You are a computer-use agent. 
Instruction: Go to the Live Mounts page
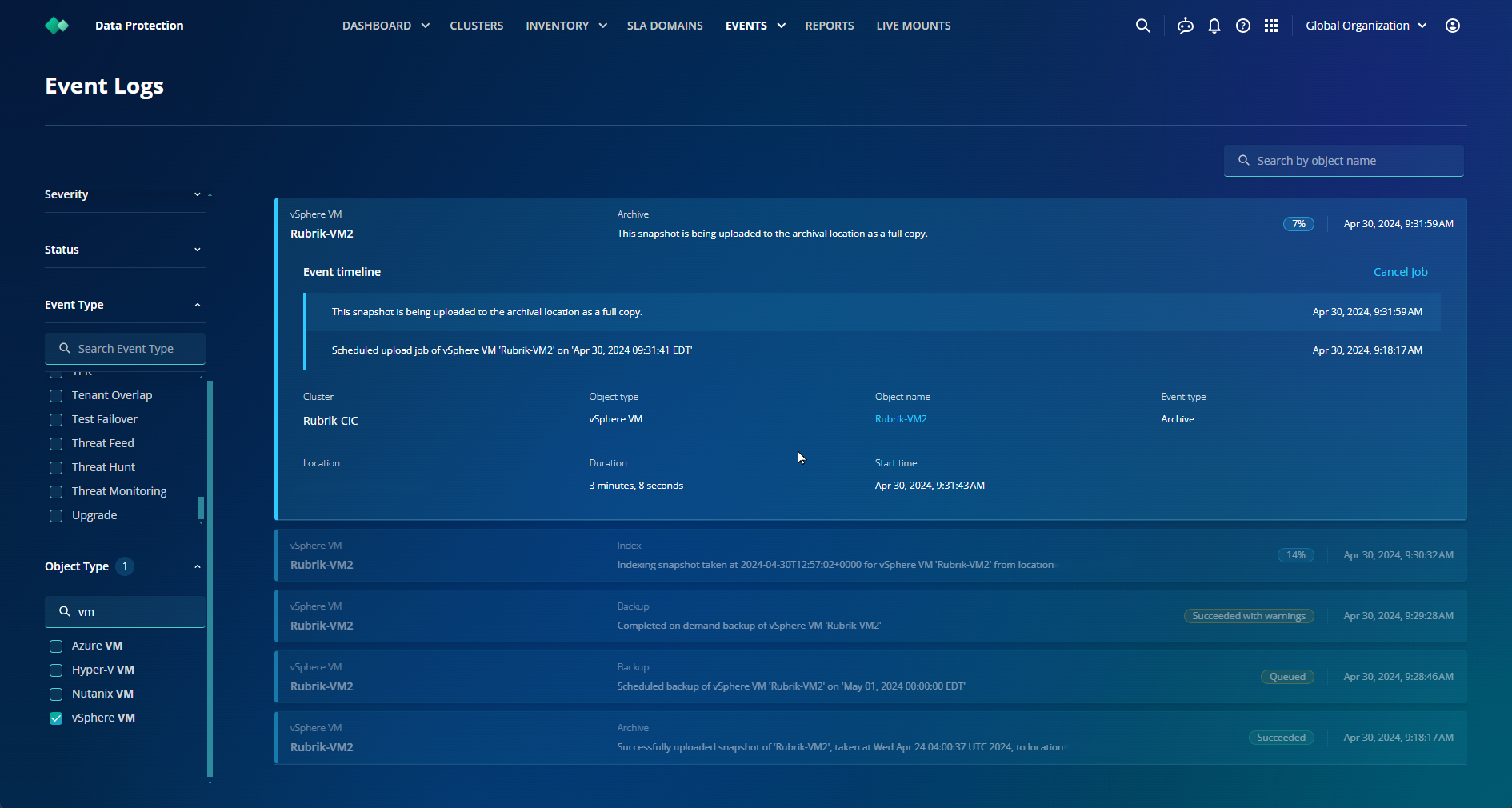[914, 26]
